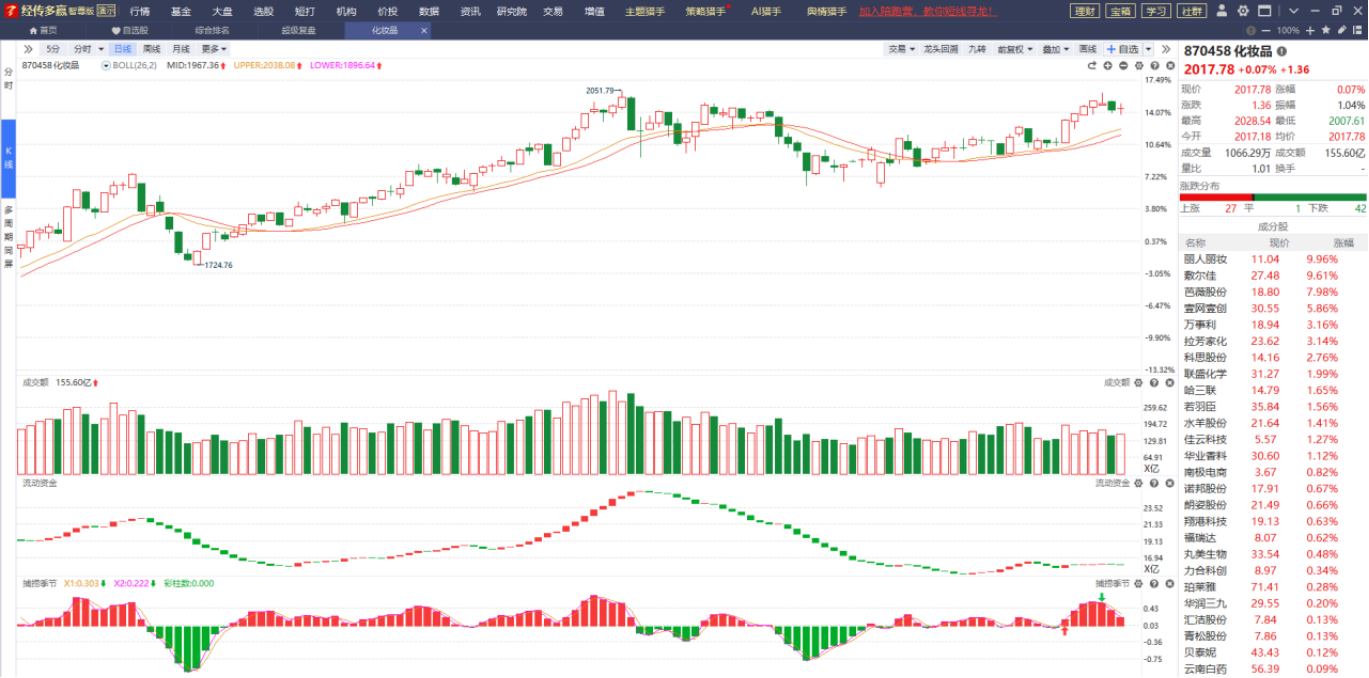This screenshot has height=678, width=1369.
Task: Switch chart period to 月线
Action: point(181,49)
